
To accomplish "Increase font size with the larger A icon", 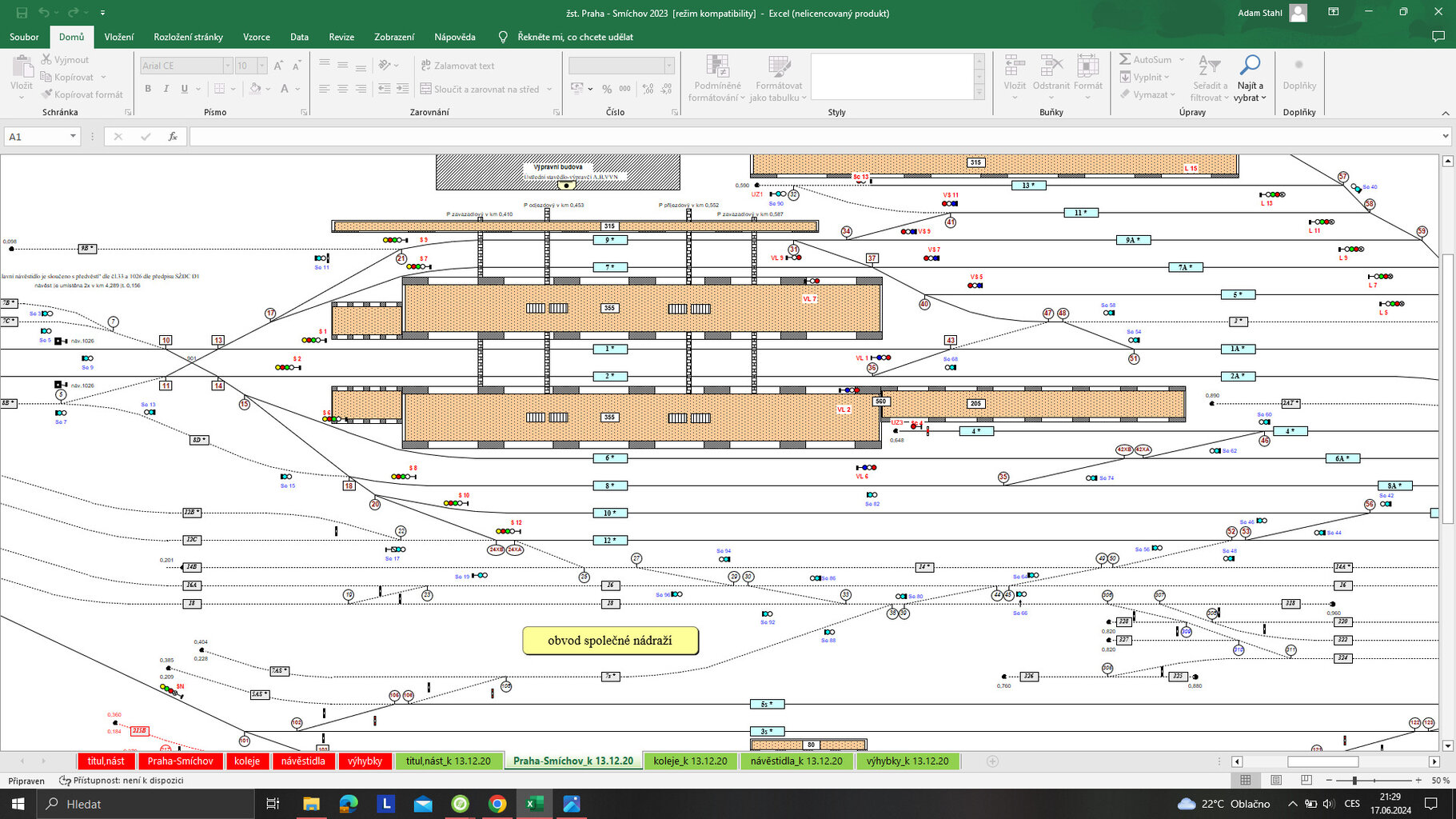I will 278,66.
